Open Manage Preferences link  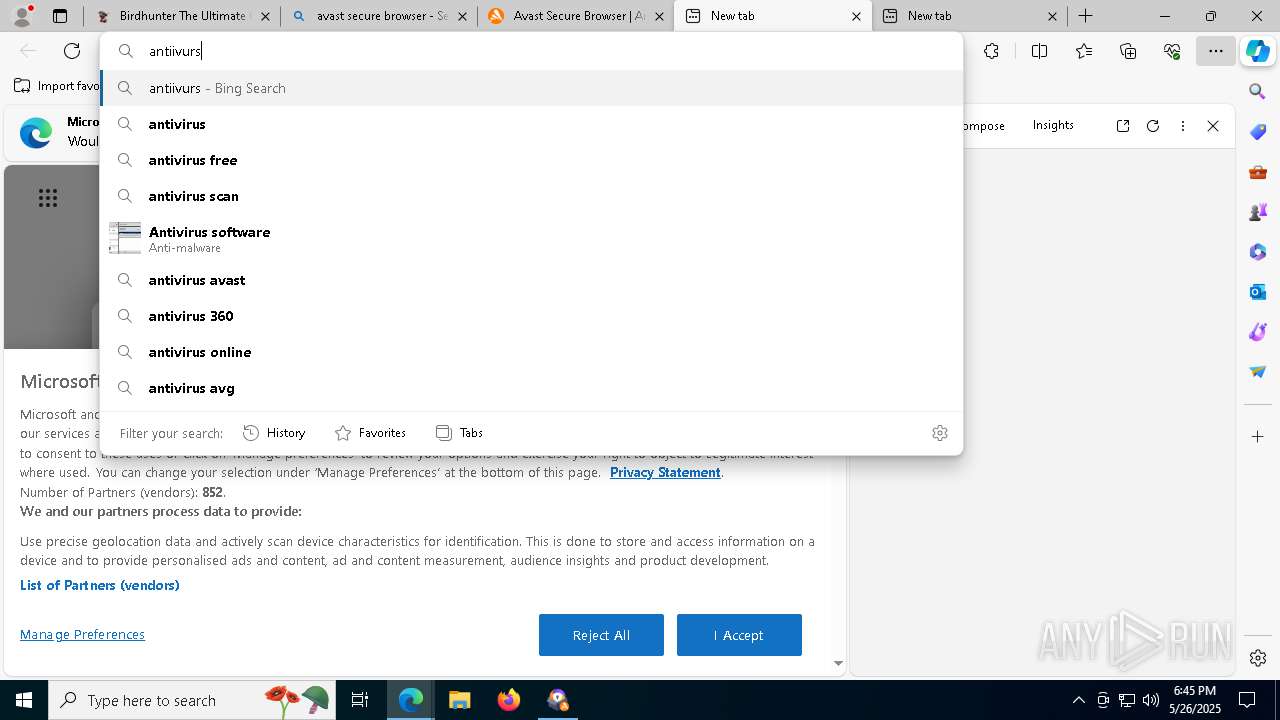pos(82,634)
